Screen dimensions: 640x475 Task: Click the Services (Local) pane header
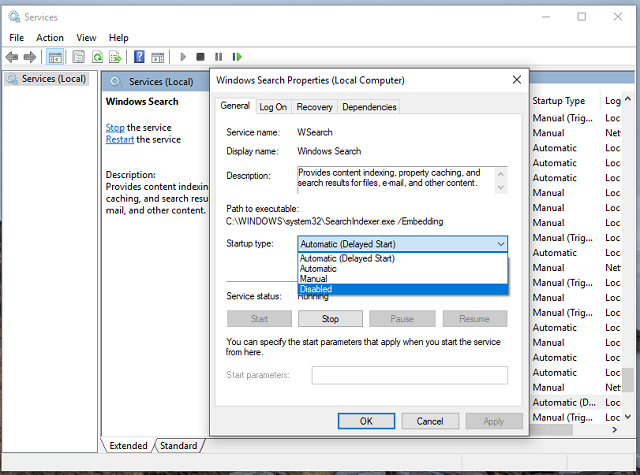(161, 82)
